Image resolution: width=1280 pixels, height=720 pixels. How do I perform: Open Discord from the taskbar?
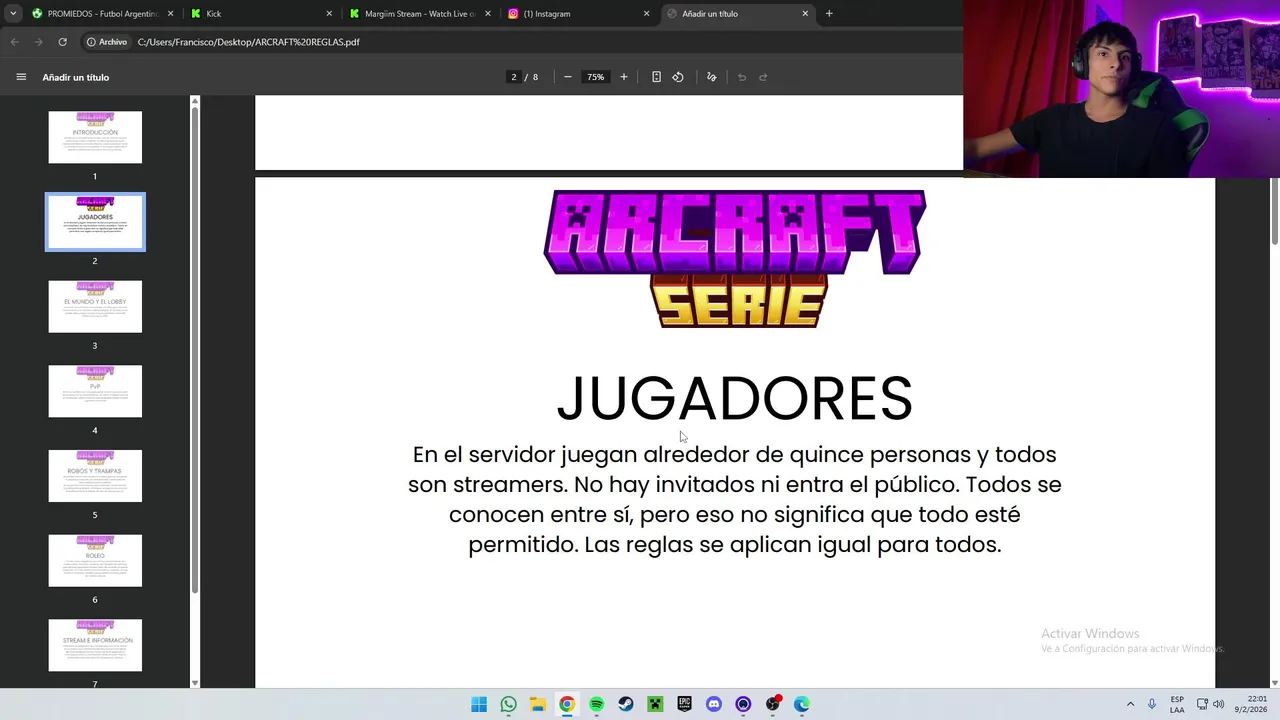point(714,704)
